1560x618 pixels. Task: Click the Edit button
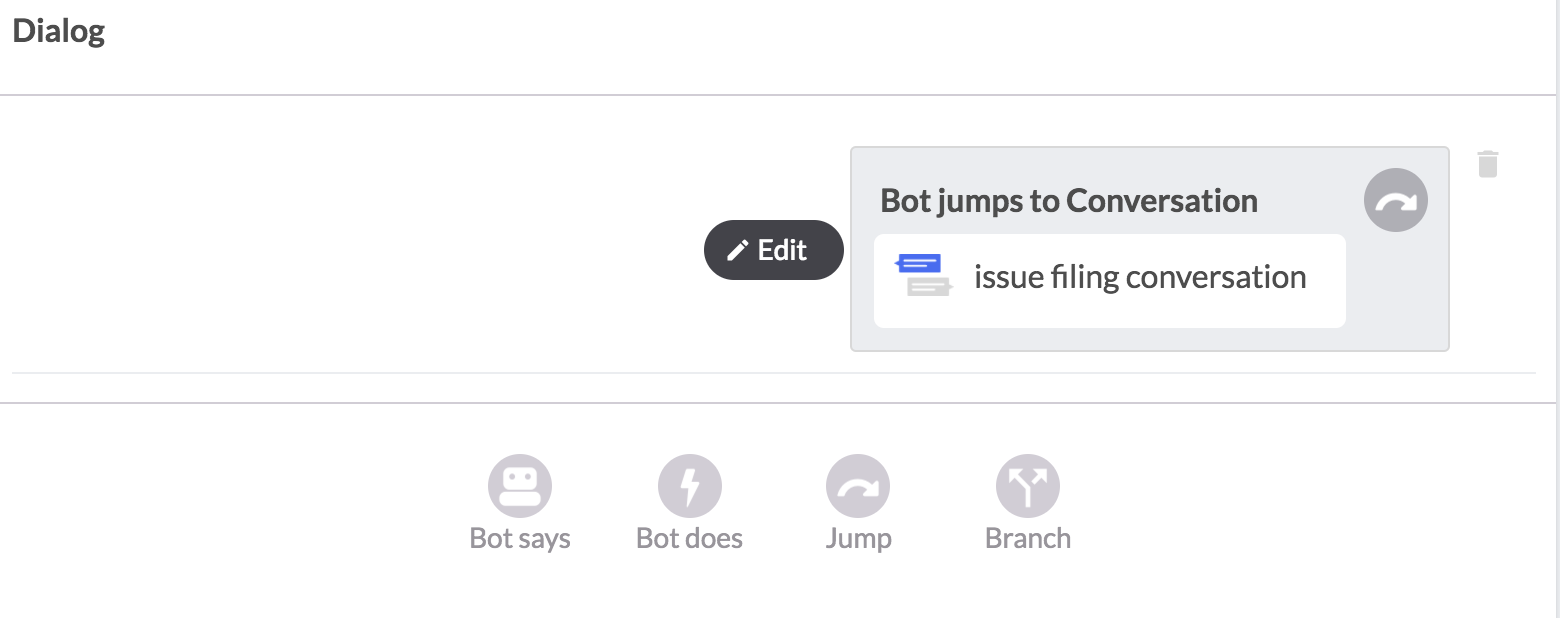[x=774, y=250]
